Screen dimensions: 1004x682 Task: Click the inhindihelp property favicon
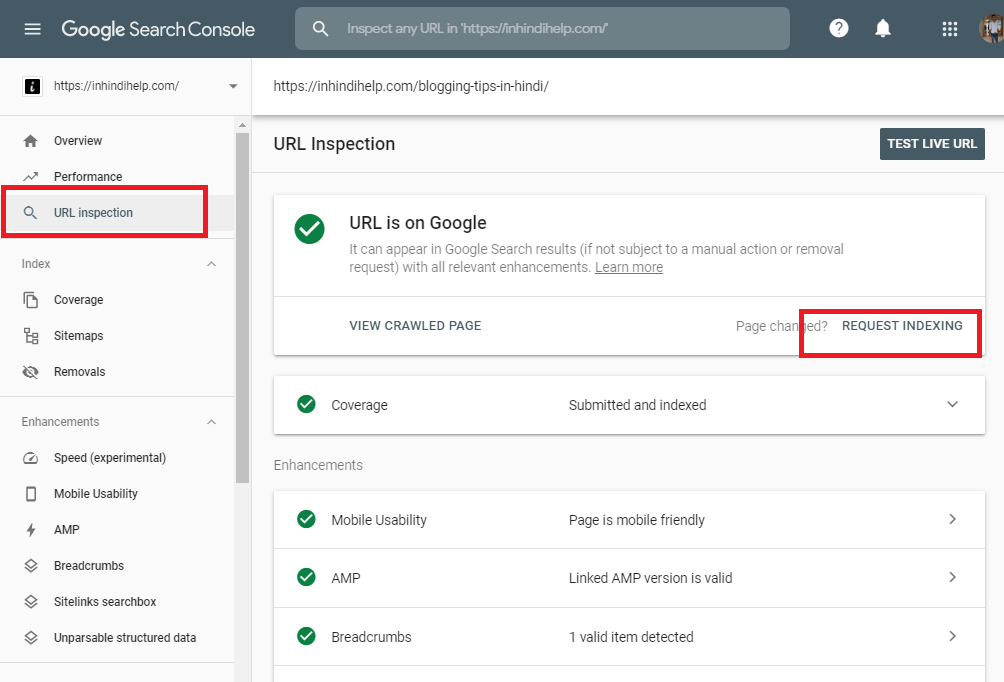click(32, 86)
